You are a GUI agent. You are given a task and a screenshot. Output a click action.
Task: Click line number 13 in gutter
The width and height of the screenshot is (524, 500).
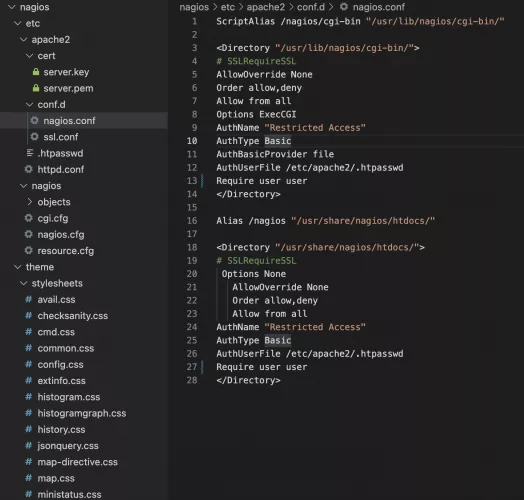click(192, 181)
